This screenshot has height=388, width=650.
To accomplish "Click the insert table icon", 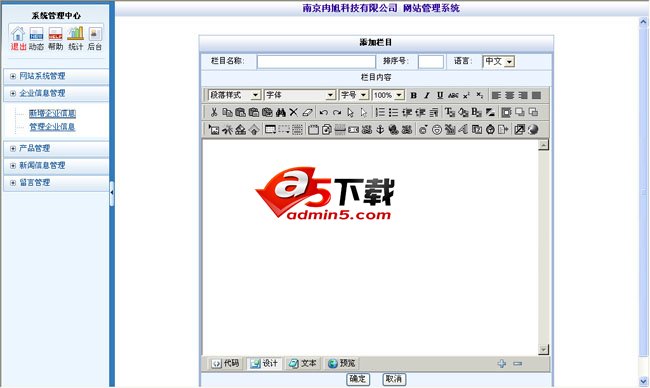I will (270, 130).
